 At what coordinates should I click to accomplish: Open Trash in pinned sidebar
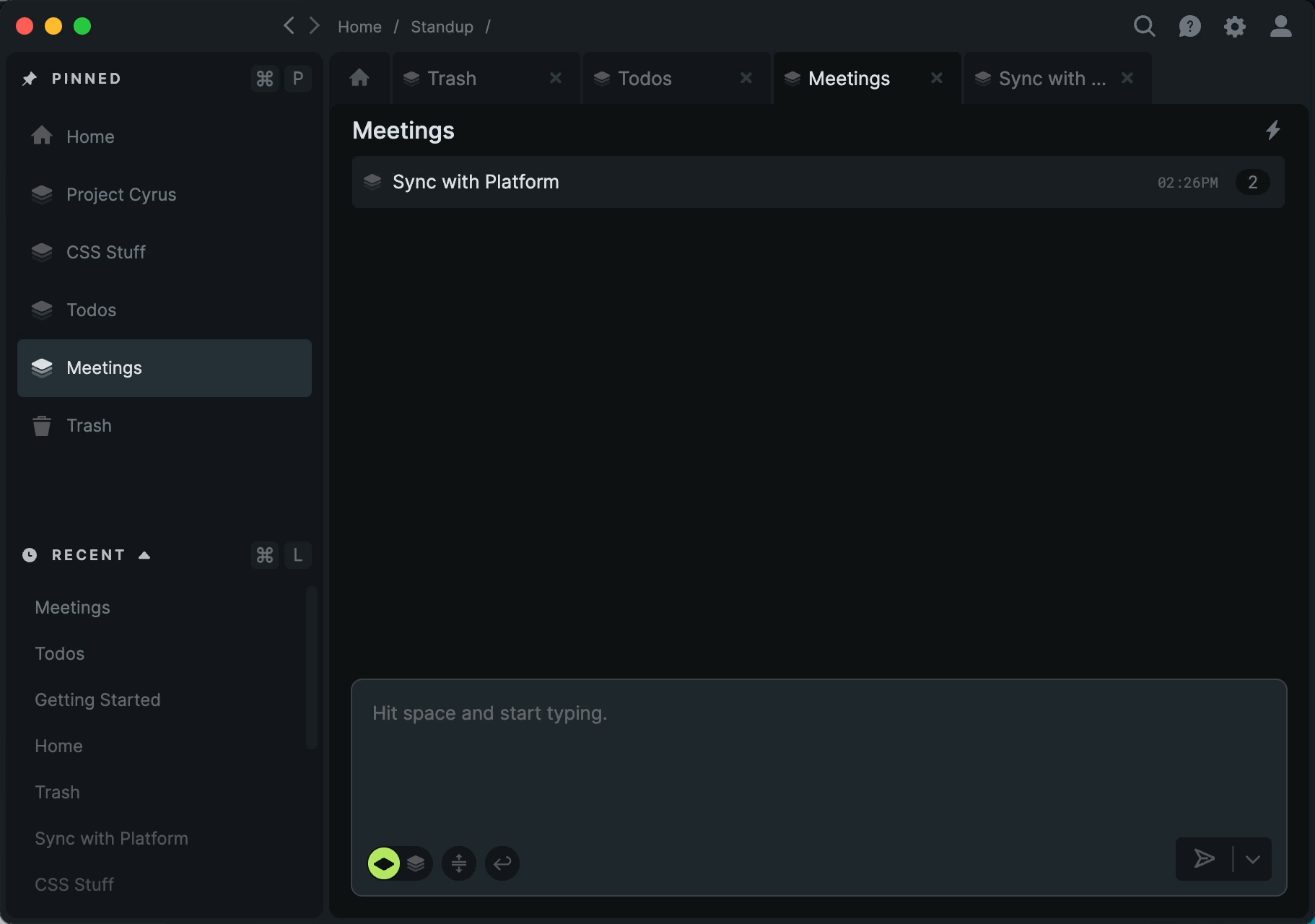tap(165, 425)
